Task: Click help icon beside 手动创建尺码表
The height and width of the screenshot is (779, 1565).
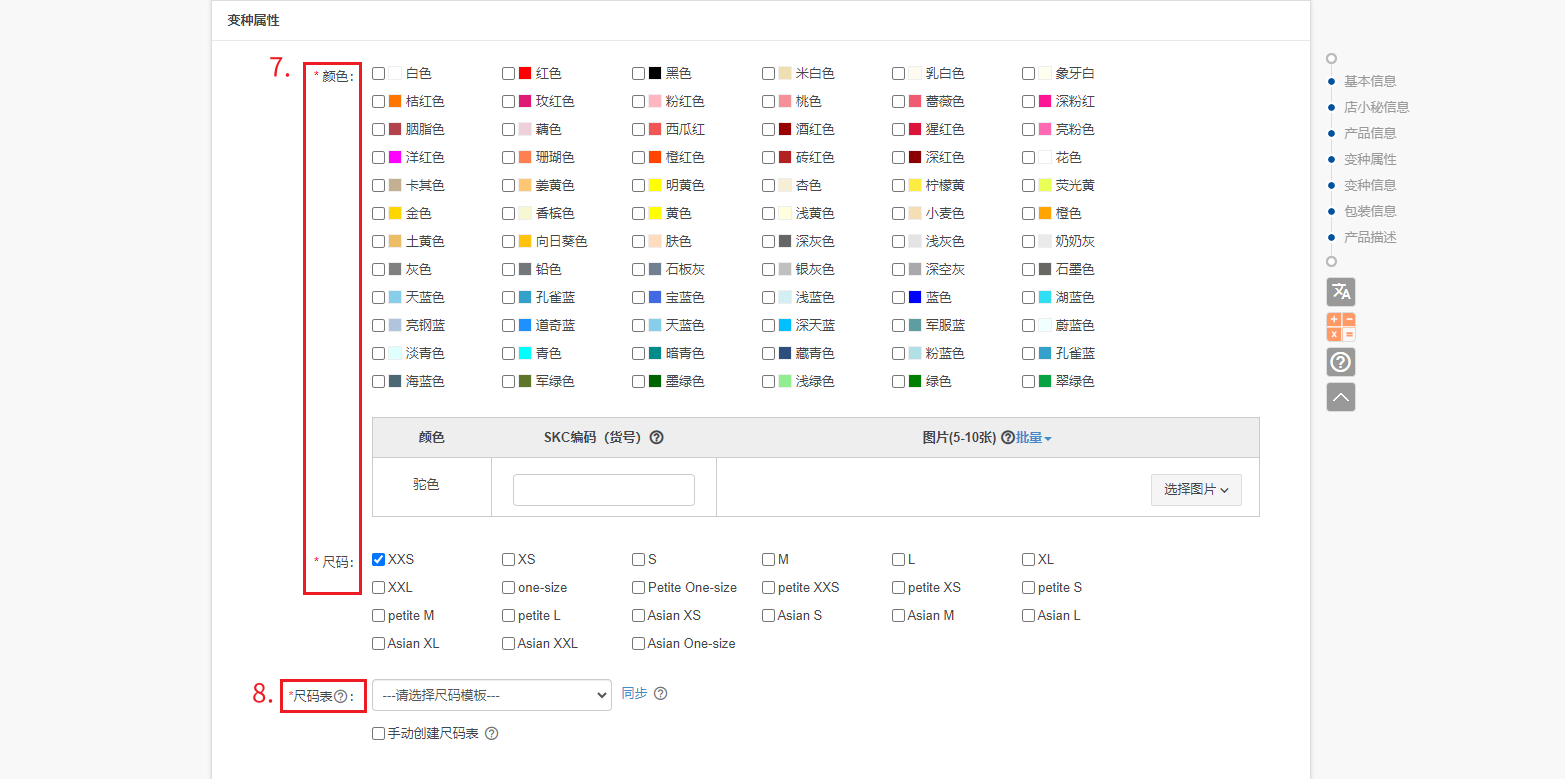Action: (491, 733)
